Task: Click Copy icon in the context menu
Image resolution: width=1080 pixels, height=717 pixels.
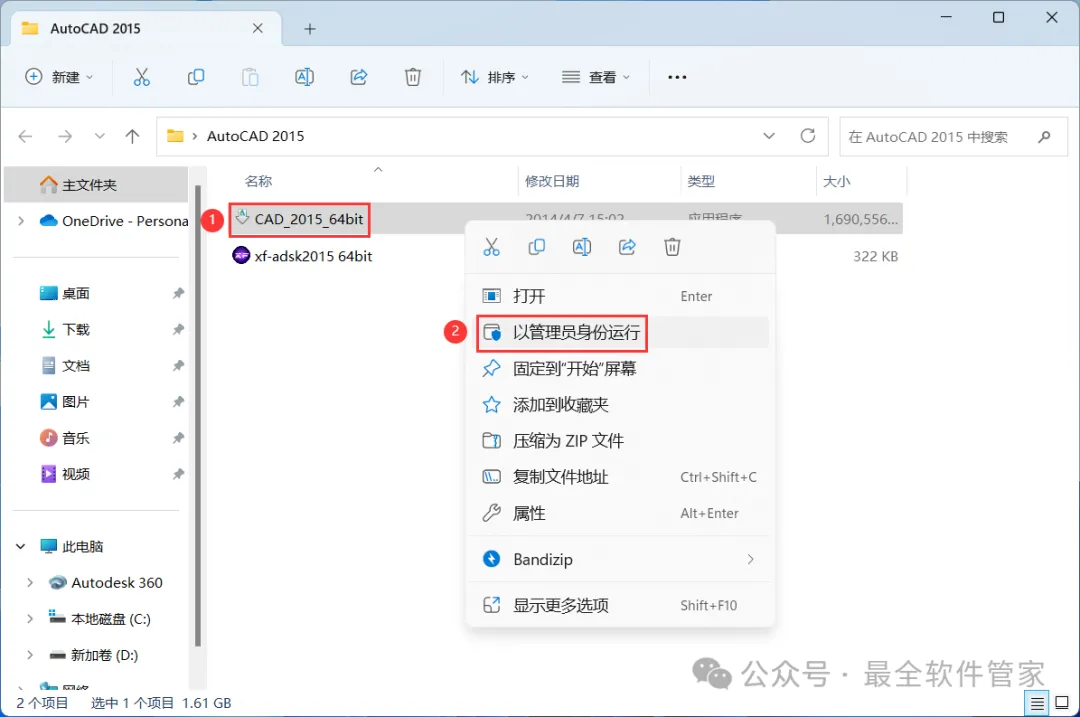Action: (x=537, y=247)
